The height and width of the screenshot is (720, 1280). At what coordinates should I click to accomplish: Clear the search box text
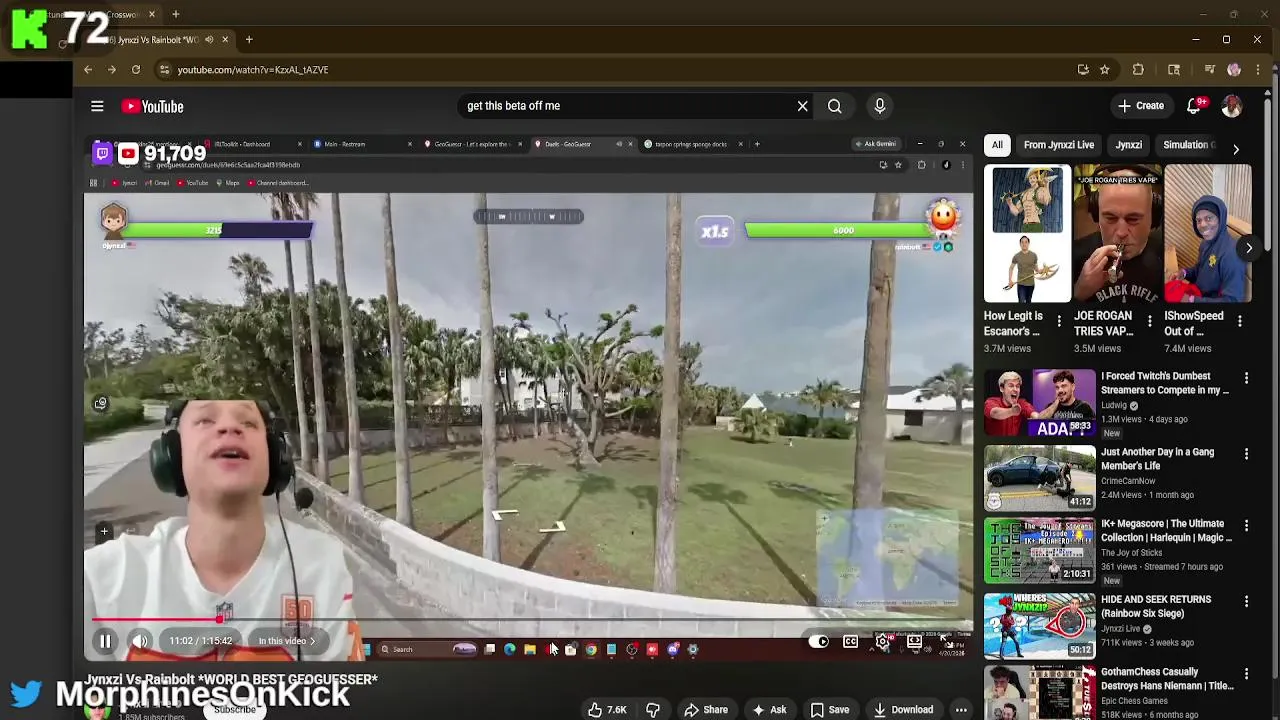[802, 106]
